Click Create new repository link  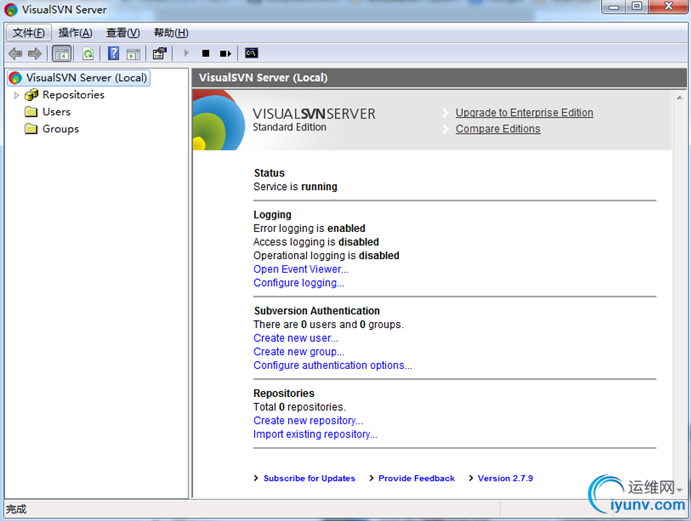(308, 421)
